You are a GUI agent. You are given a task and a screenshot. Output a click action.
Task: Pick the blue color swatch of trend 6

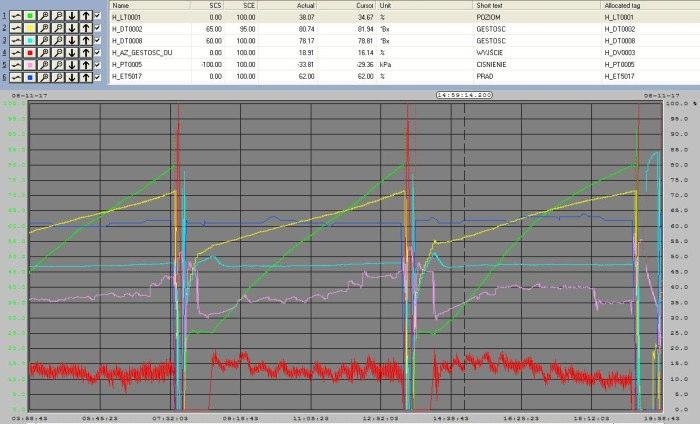[x=30, y=78]
